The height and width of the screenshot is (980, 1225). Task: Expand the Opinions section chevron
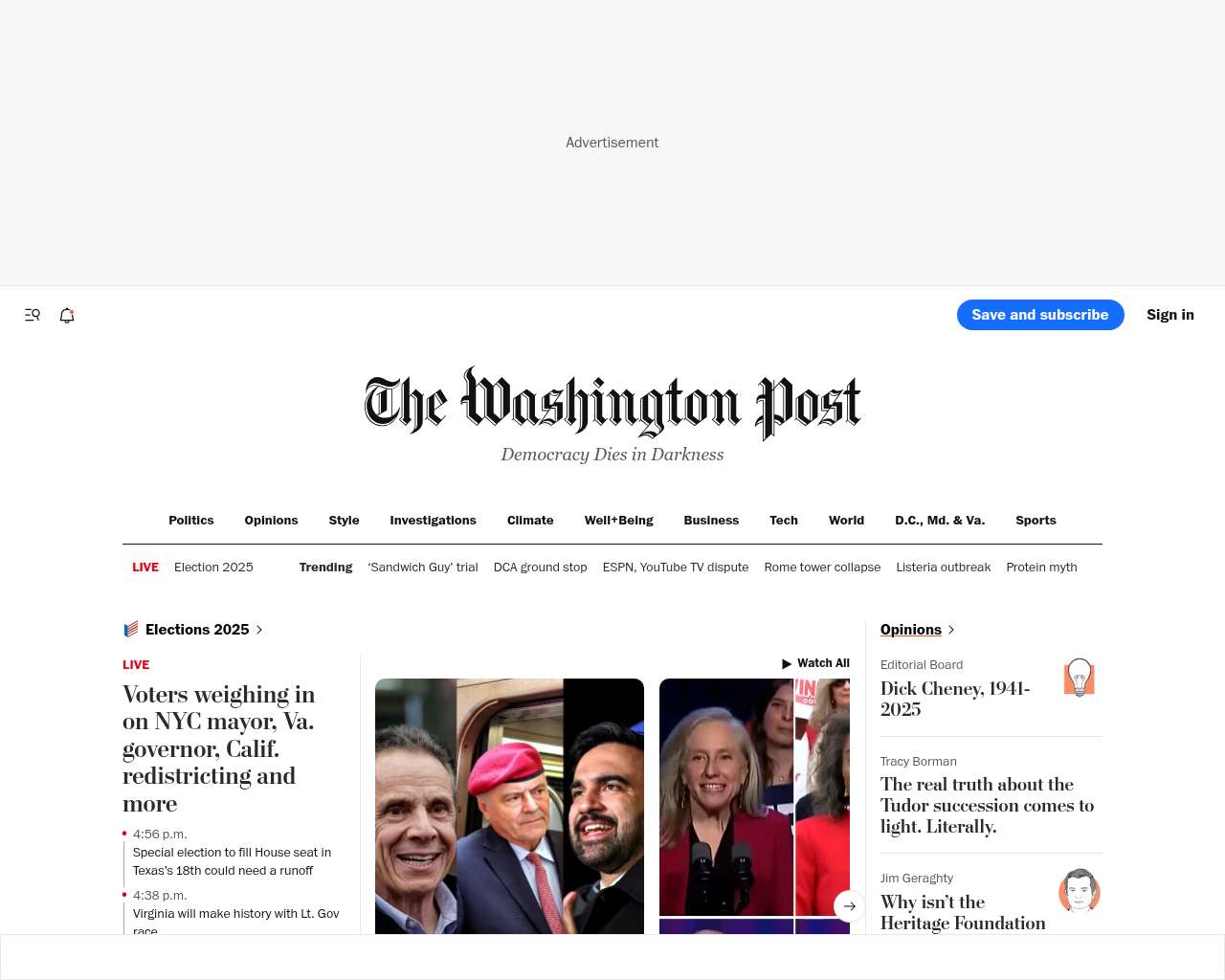951,630
